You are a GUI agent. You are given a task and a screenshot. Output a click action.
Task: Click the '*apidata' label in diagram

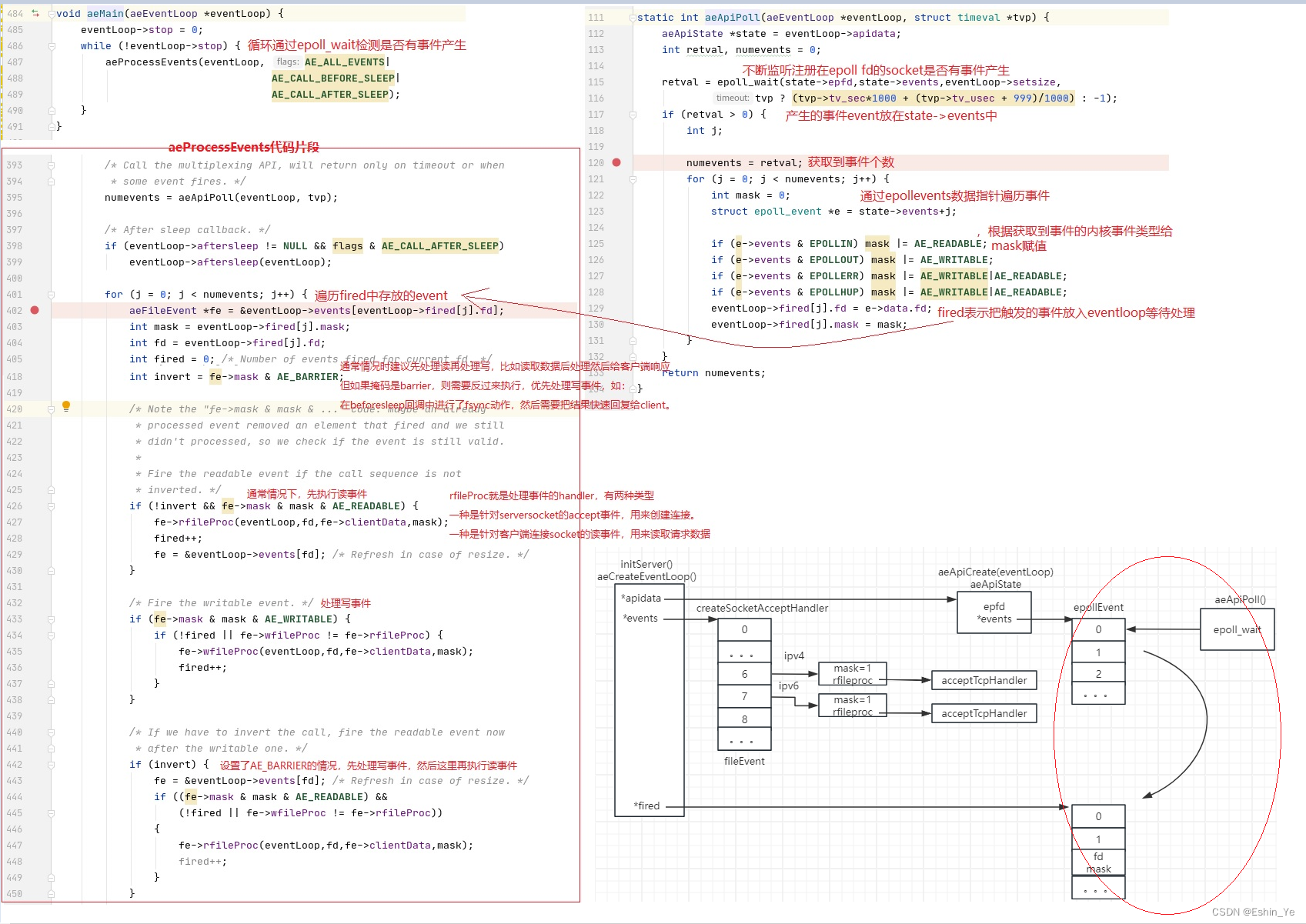[x=641, y=599]
